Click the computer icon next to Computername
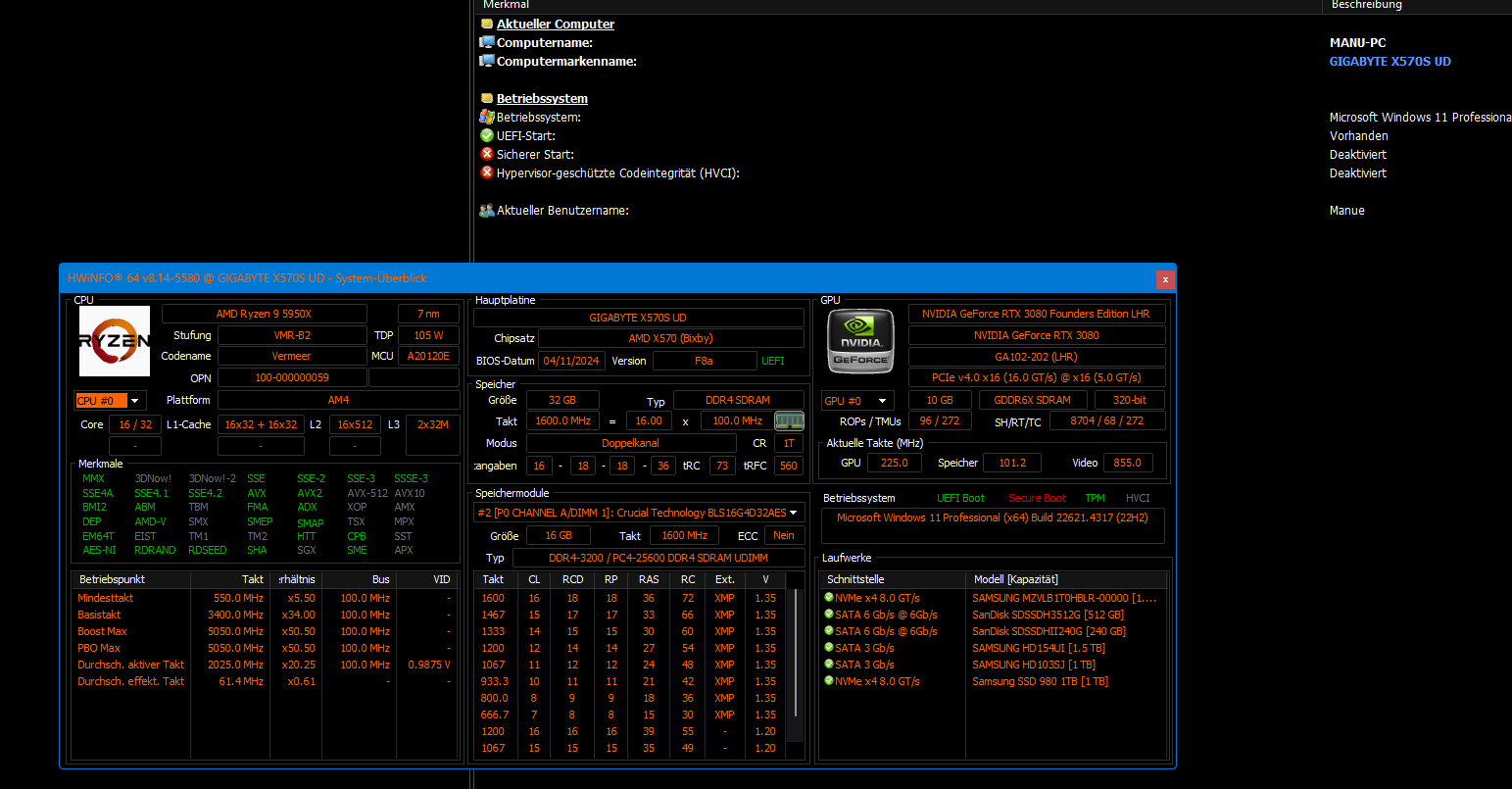 pyautogui.click(x=487, y=42)
